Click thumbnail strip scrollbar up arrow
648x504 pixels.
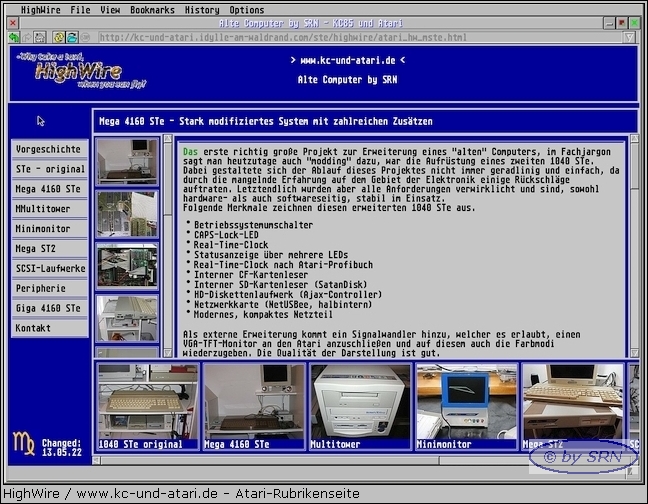pos(168,139)
